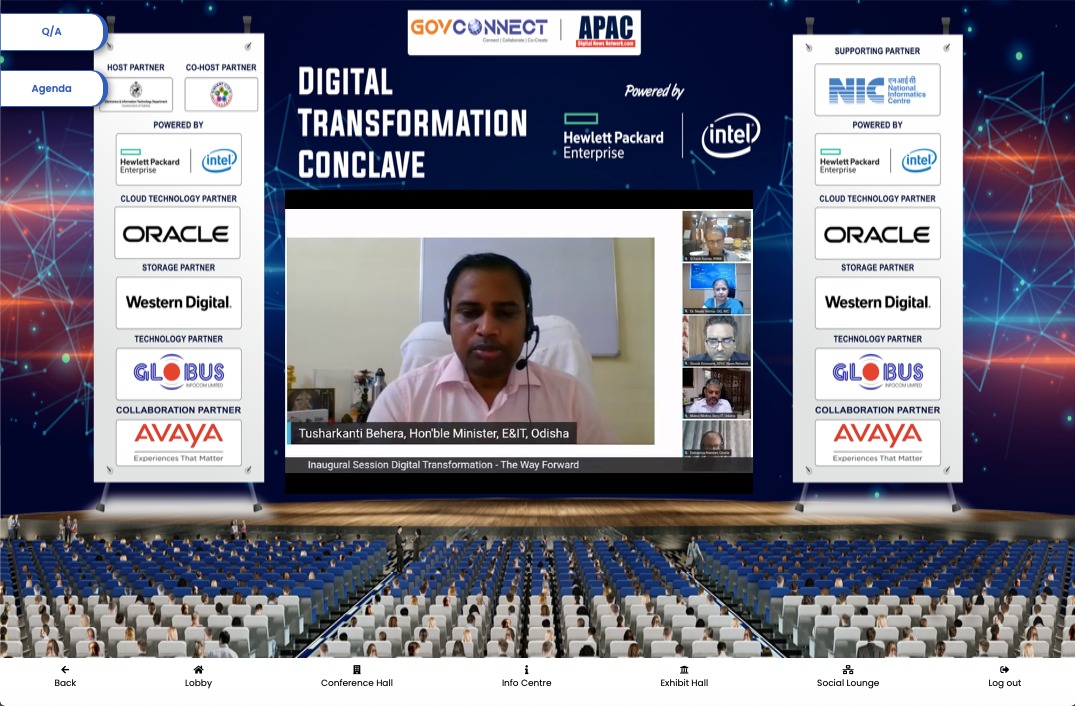Select second participant thumbnail with woman
Screen dimensions: 1075x706
[716, 289]
